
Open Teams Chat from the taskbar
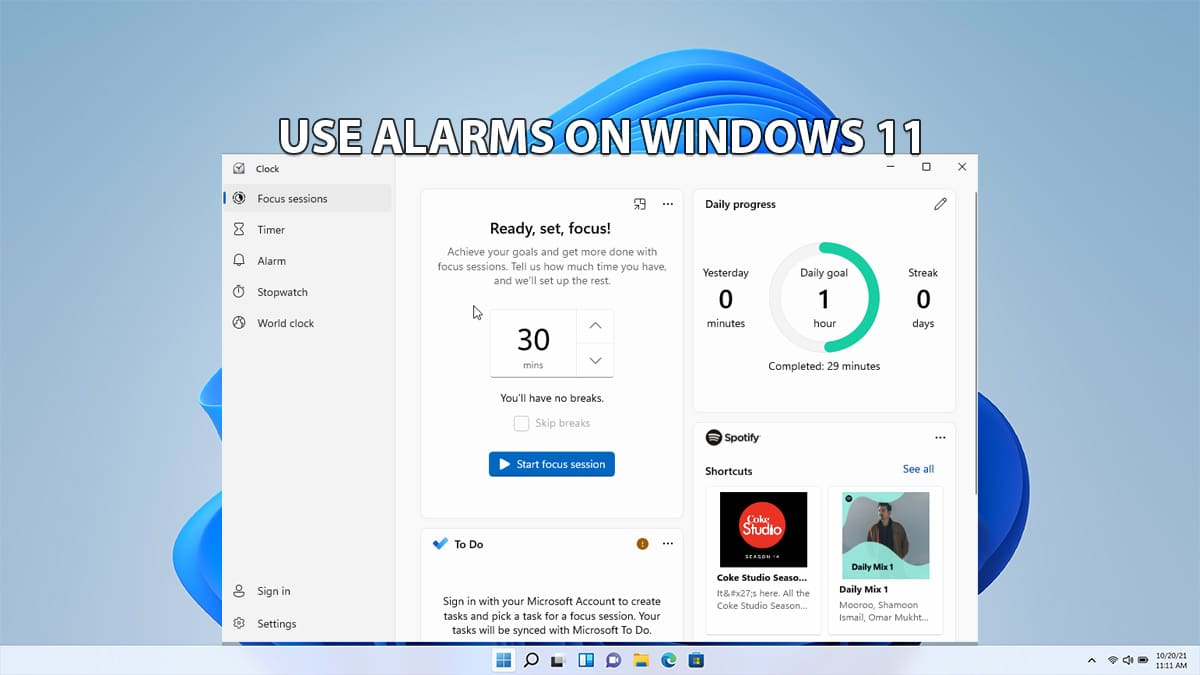(x=614, y=660)
